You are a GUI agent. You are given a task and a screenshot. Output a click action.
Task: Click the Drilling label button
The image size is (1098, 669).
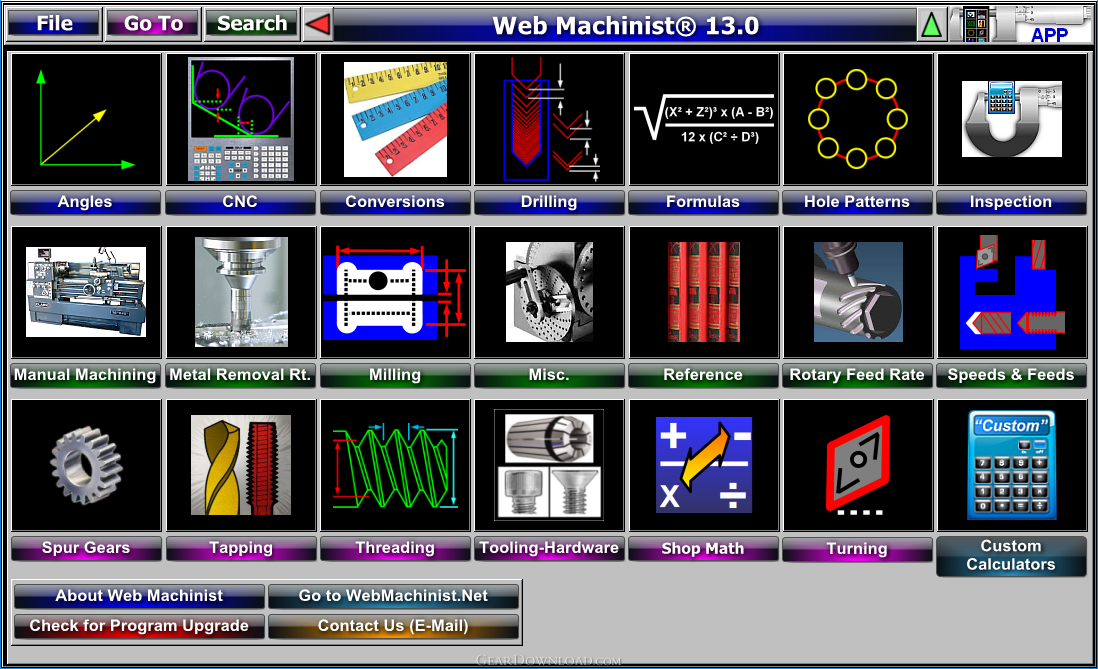(x=549, y=202)
